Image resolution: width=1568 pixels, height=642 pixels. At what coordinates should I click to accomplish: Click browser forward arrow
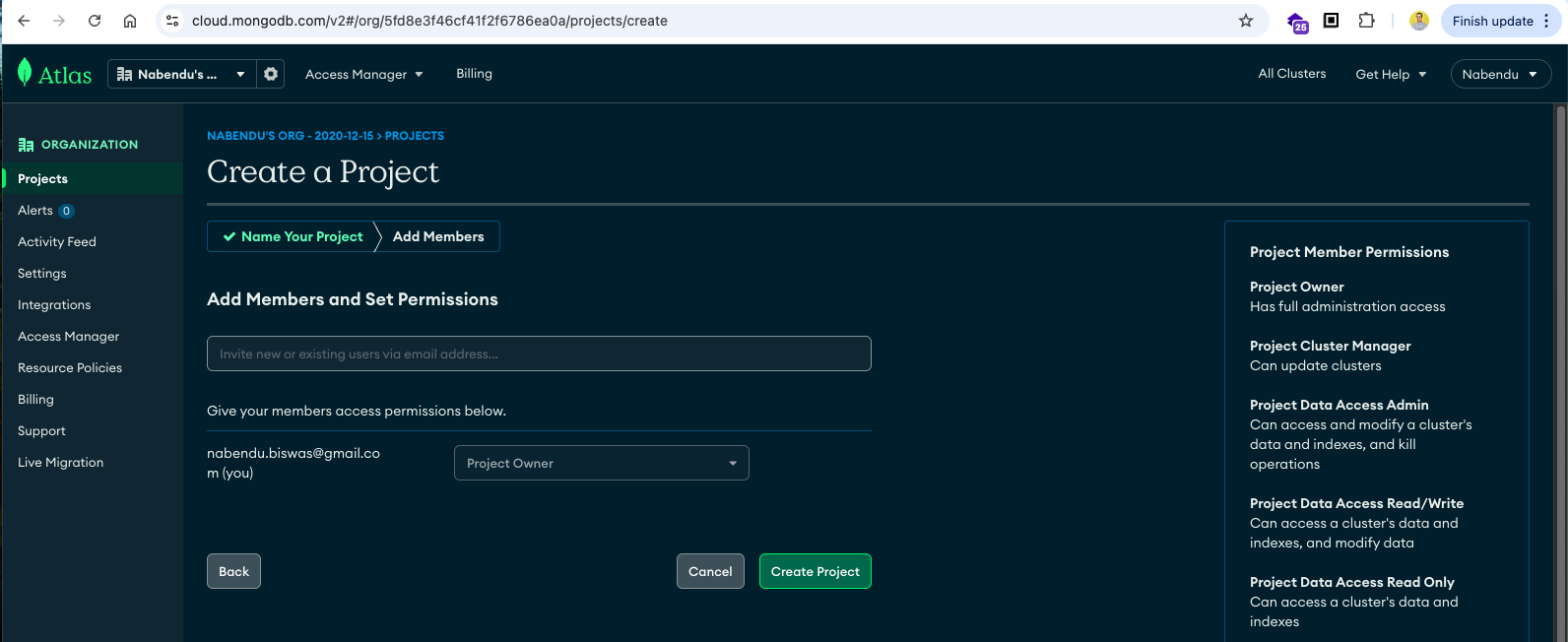59,21
